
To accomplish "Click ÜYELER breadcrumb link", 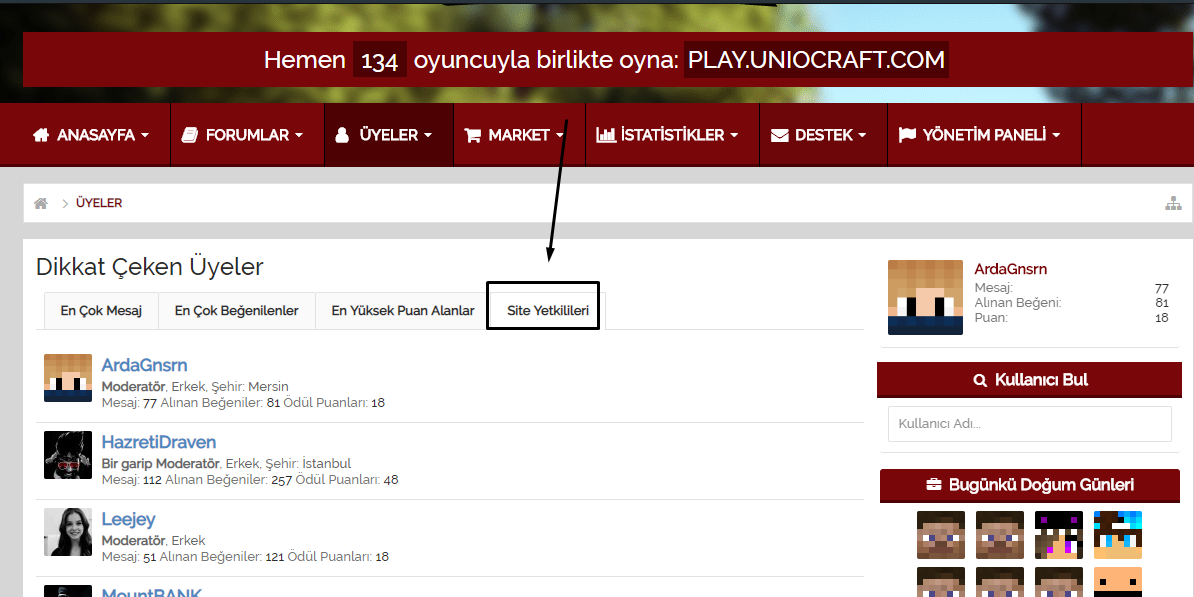I will (99, 203).
